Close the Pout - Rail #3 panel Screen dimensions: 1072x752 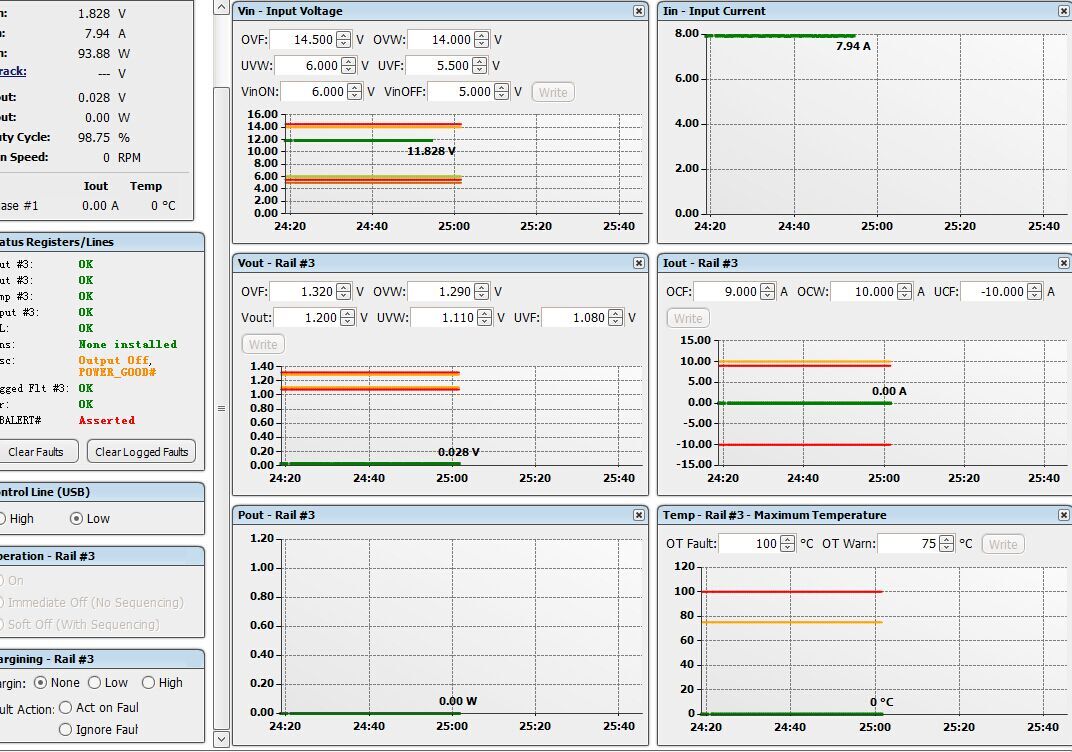639,515
